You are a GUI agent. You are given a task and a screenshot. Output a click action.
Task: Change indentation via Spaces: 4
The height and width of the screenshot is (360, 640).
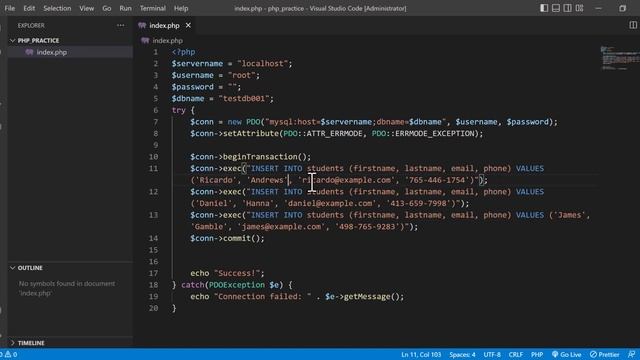pos(462,354)
